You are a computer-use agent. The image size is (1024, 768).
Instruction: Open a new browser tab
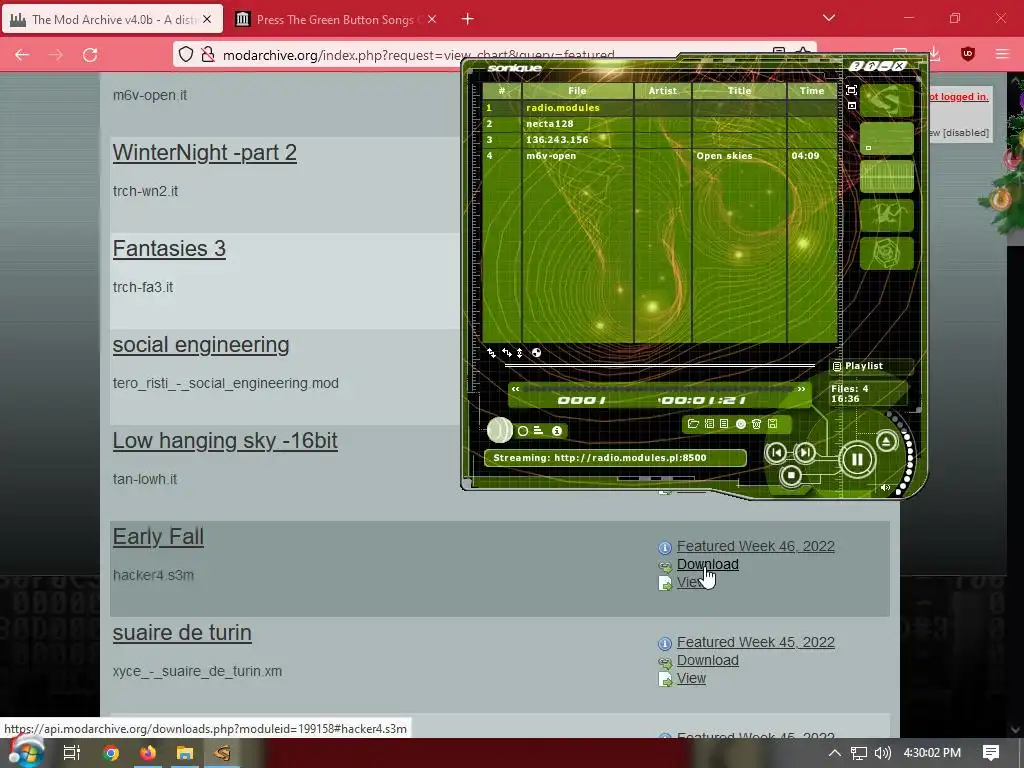pos(468,20)
